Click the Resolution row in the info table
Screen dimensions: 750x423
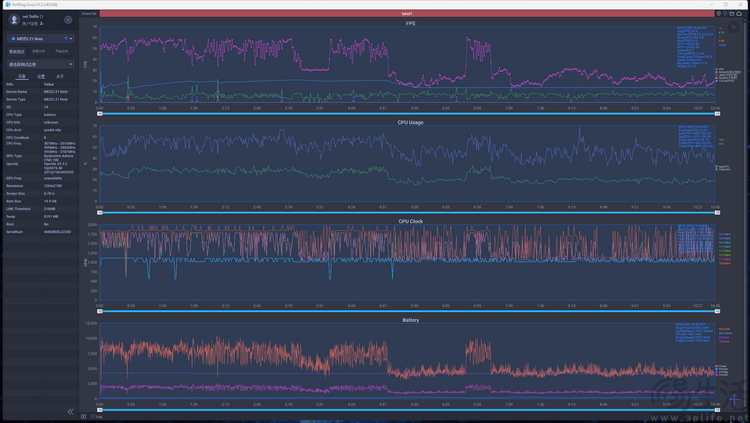[40, 186]
